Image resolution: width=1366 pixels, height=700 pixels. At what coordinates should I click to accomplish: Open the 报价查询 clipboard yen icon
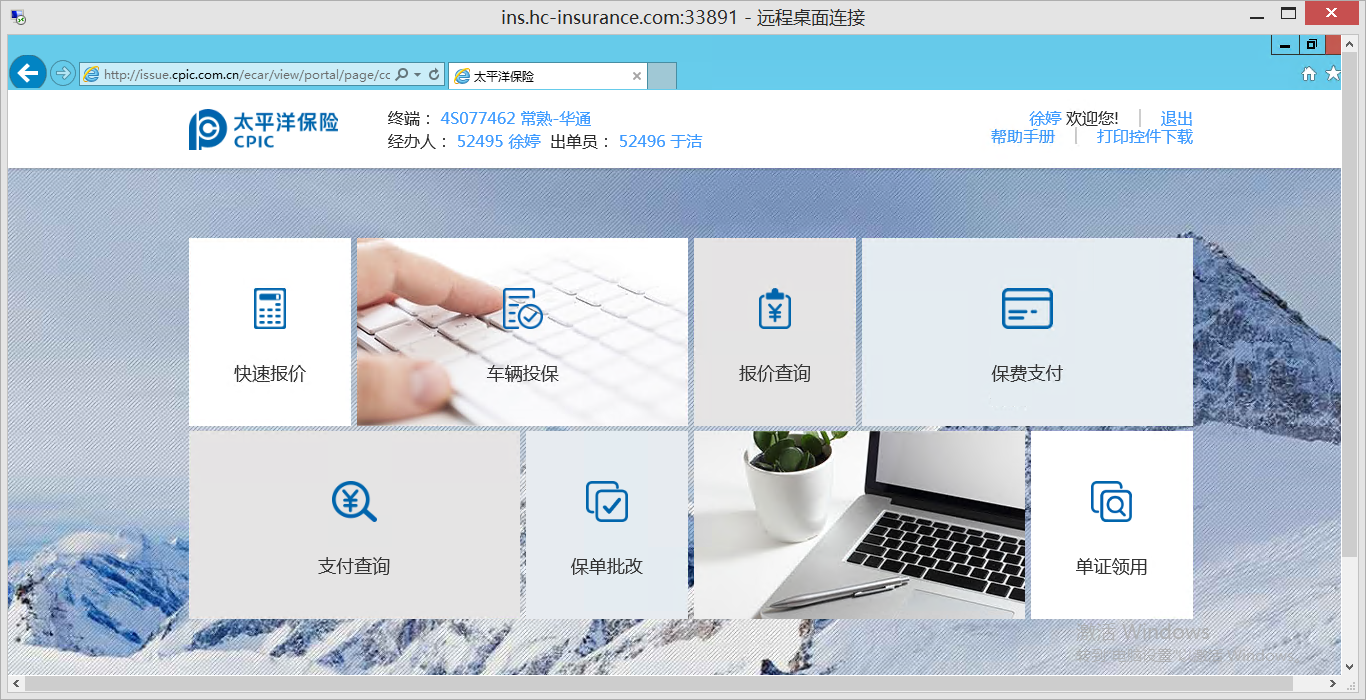pos(774,308)
